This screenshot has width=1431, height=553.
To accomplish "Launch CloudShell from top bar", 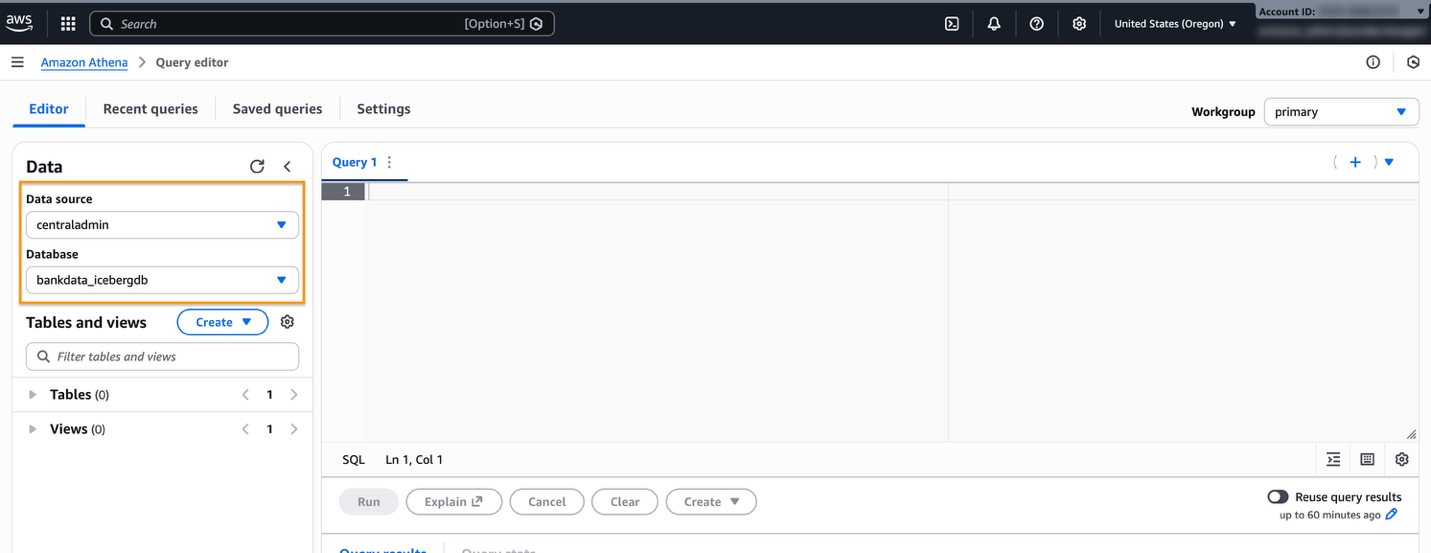I will [952, 24].
